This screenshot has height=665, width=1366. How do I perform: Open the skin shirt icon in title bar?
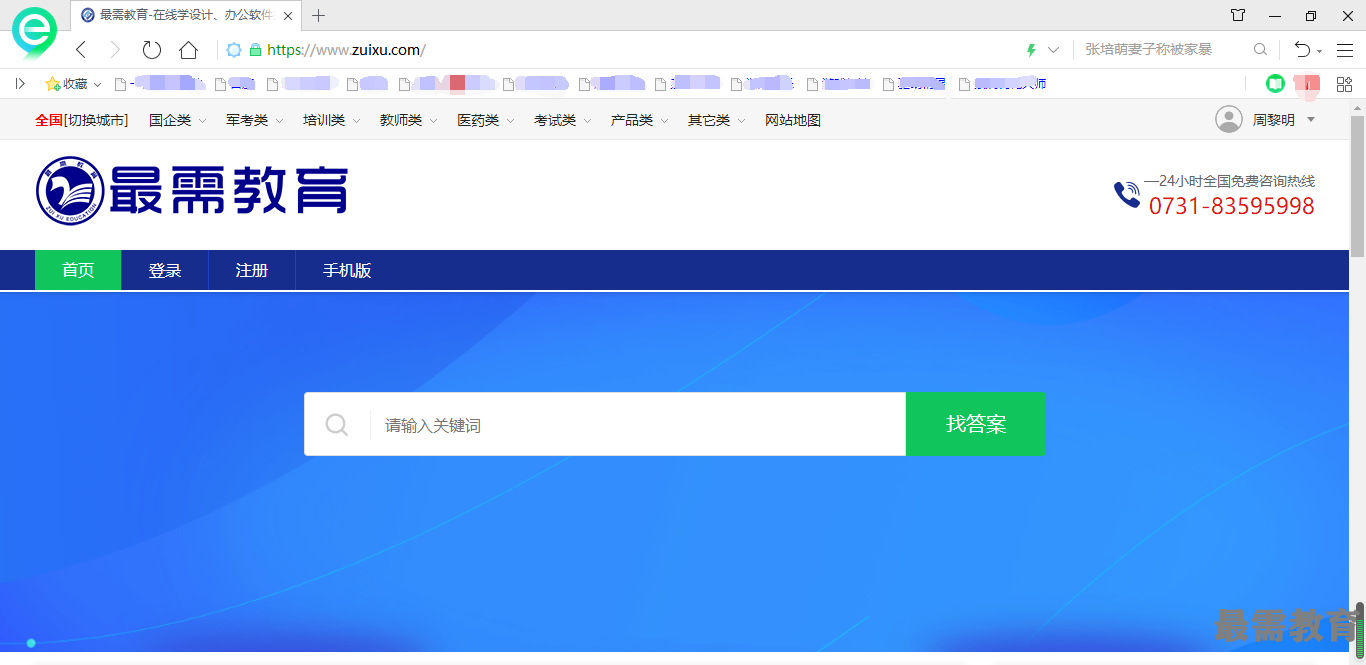(x=1238, y=15)
